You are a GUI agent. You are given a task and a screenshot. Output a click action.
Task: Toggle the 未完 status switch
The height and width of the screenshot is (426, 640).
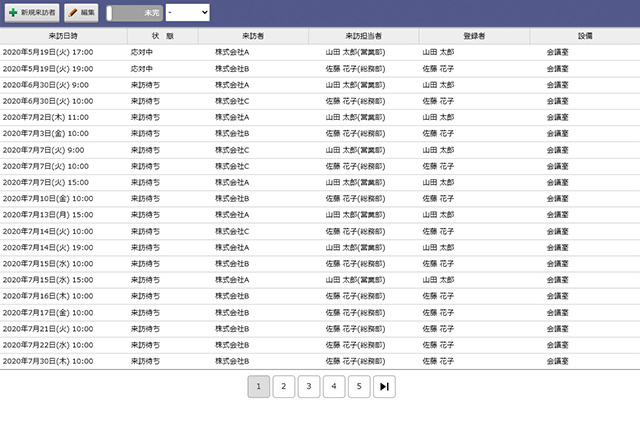134,13
